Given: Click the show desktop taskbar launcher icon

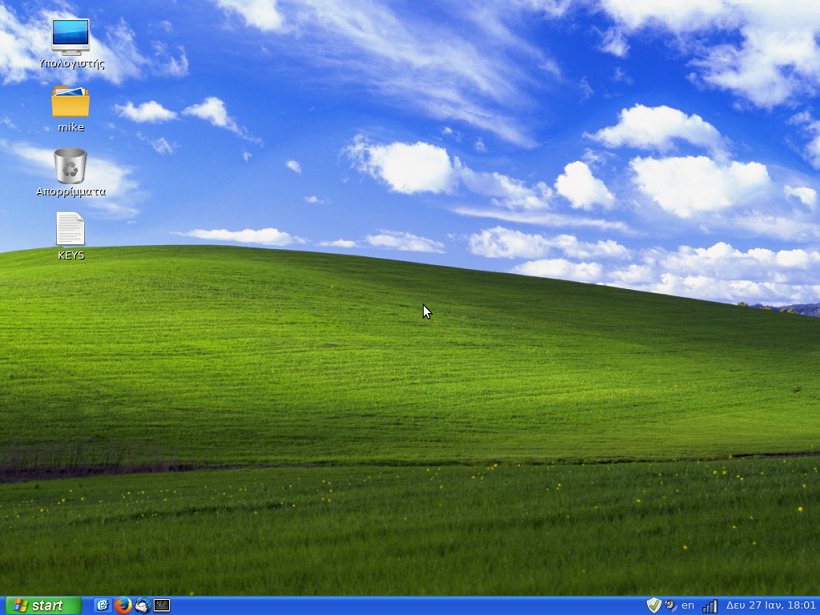Looking at the screenshot, I should pyautogui.click(x=102, y=606).
